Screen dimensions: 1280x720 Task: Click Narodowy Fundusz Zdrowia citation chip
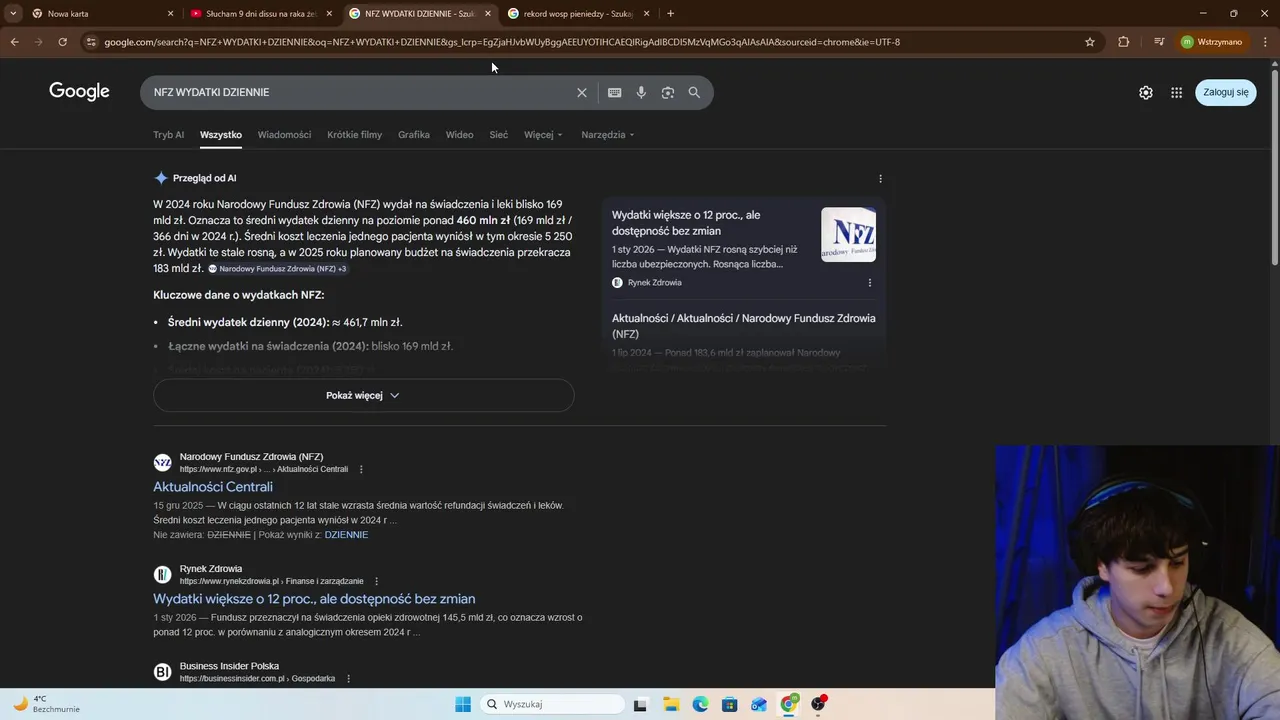point(278,269)
